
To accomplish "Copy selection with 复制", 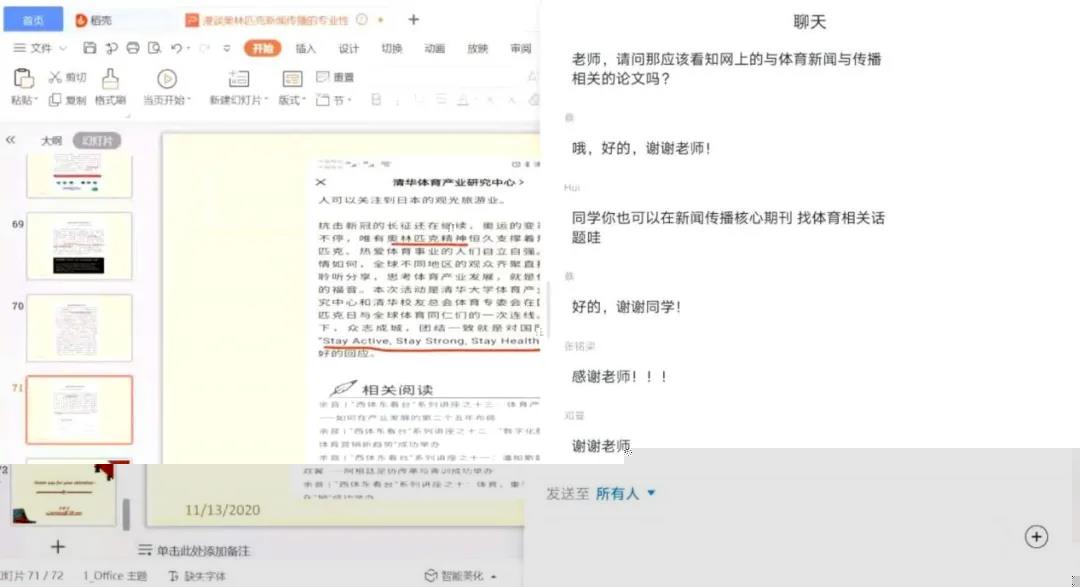I will (68, 100).
